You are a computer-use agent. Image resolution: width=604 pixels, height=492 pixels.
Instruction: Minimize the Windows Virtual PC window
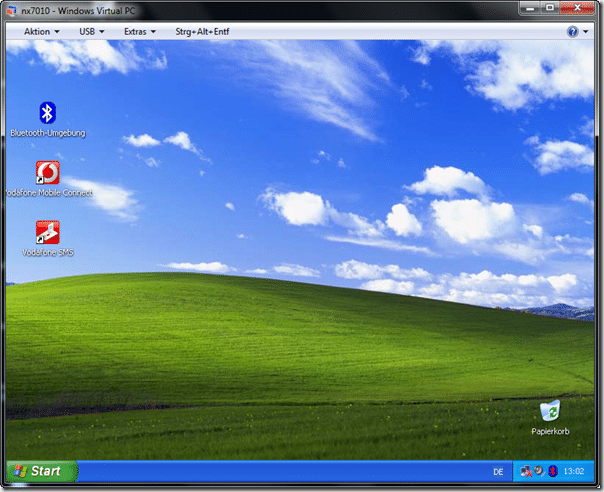(x=530, y=8)
